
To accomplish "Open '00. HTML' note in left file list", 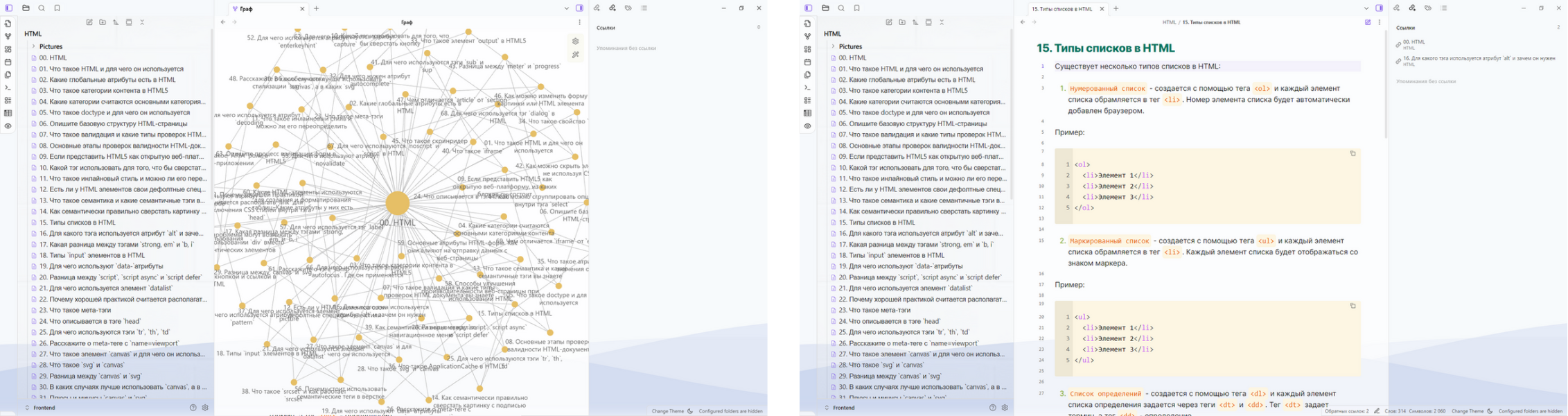I will click(x=53, y=58).
